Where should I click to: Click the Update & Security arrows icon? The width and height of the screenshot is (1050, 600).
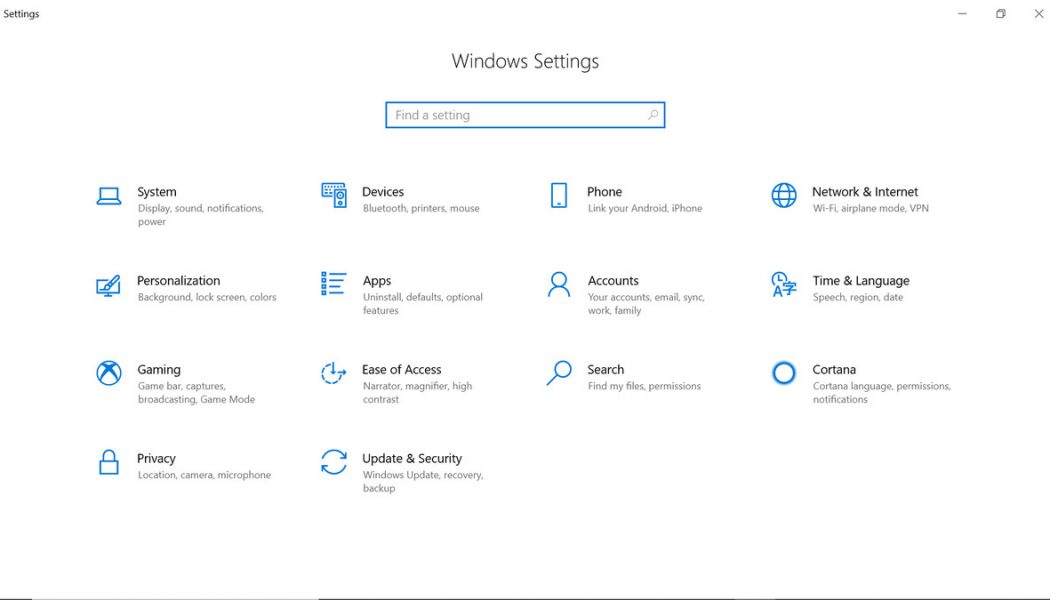pyautogui.click(x=333, y=462)
